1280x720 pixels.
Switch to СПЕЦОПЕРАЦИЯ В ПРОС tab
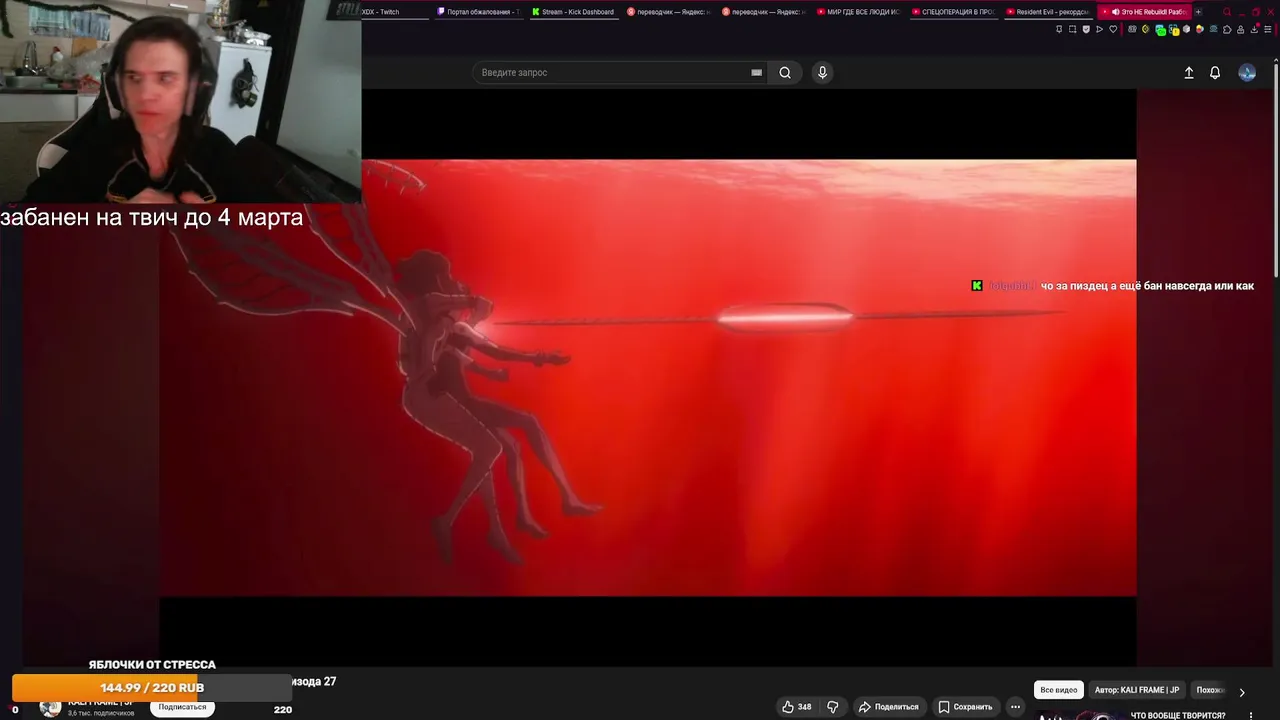(953, 12)
